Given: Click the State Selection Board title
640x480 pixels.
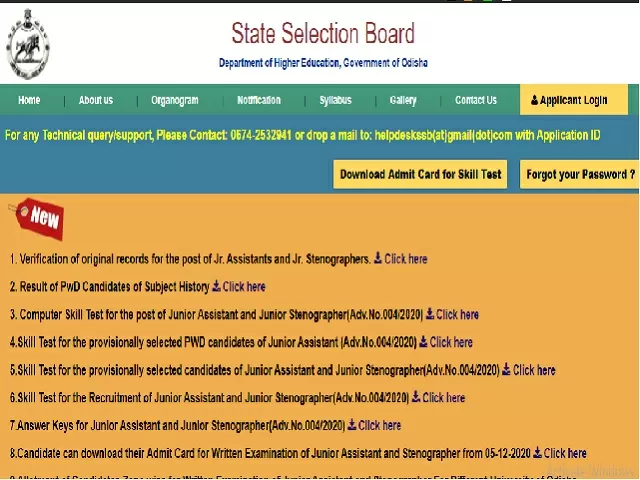Looking at the screenshot, I should [323, 33].
